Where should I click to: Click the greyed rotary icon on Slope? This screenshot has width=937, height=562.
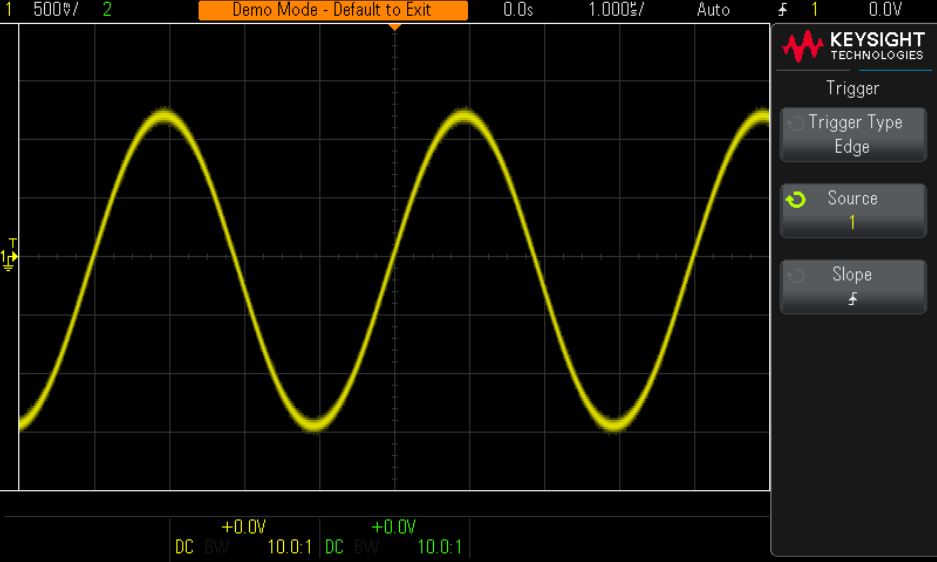[796, 276]
